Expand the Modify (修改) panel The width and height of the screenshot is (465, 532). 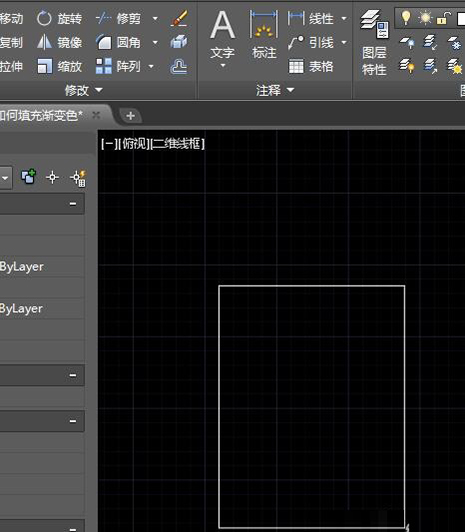[x=83, y=90]
